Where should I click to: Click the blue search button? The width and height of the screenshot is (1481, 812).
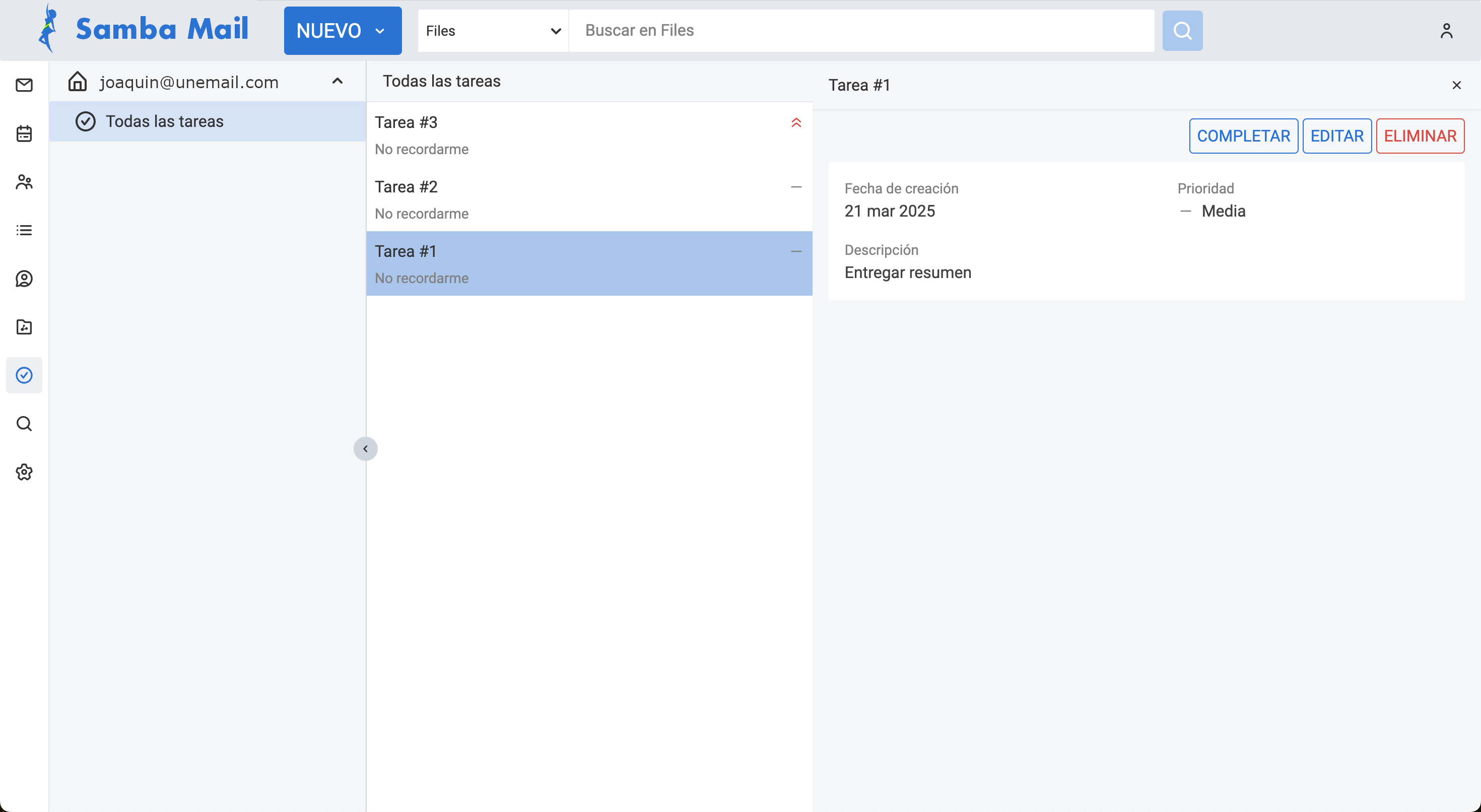click(1182, 31)
